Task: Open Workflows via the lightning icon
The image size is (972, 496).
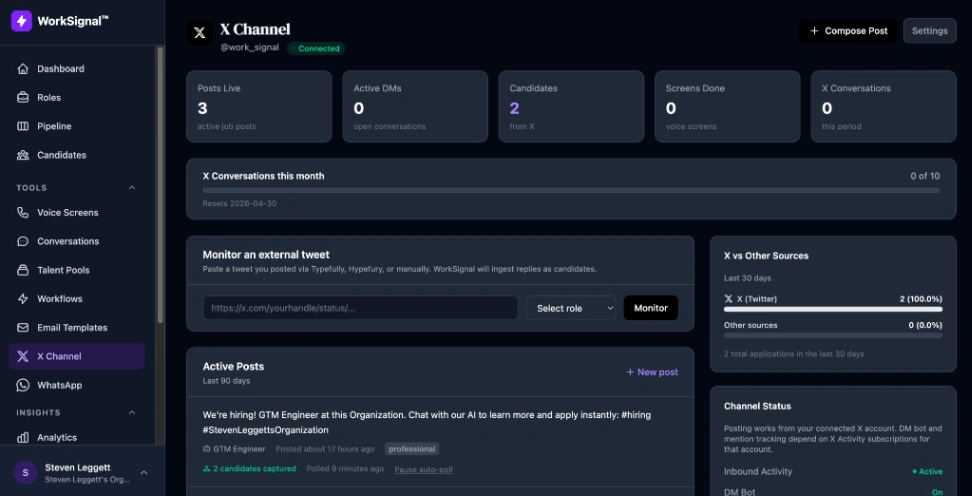Action: pos(23,299)
